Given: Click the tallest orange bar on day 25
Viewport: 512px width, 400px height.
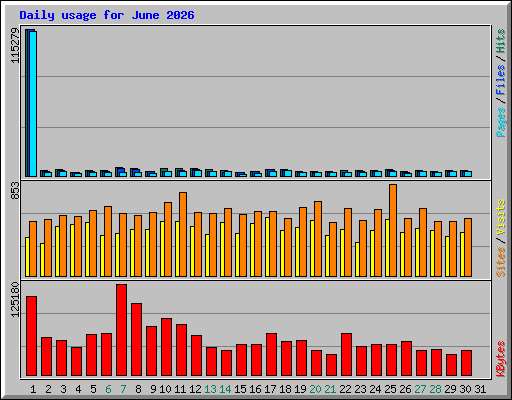Looking at the screenshot, I should coord(393,230).
